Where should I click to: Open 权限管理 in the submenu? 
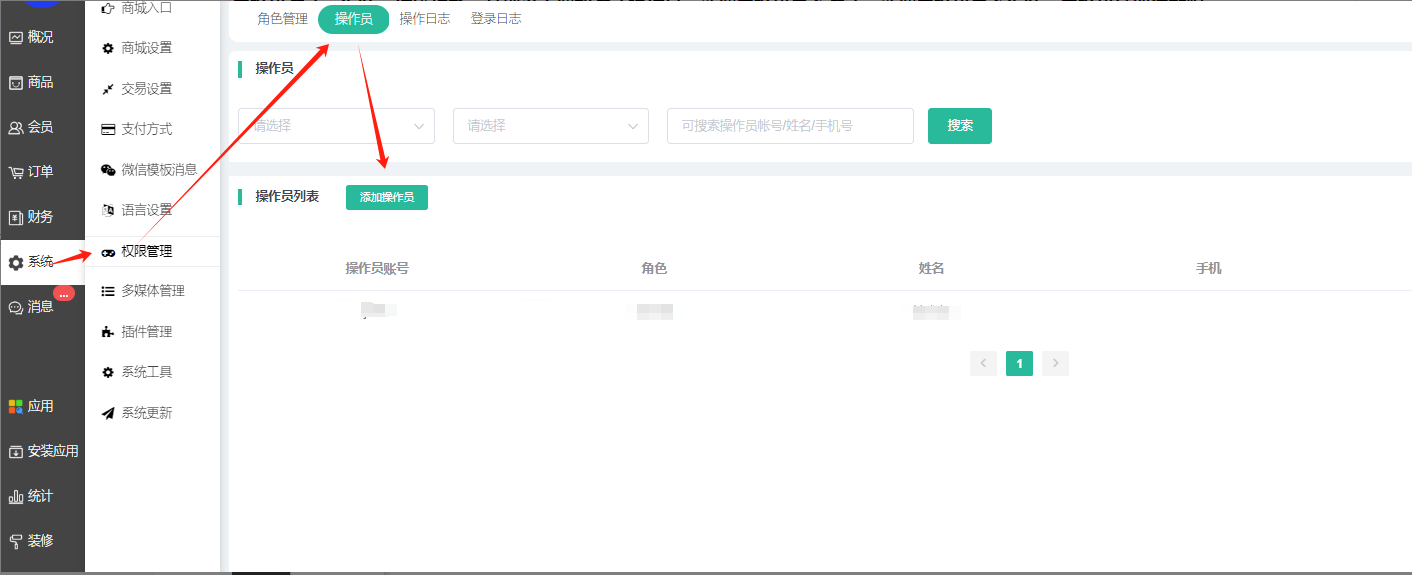pyautogui.click(x=146, y=252)
